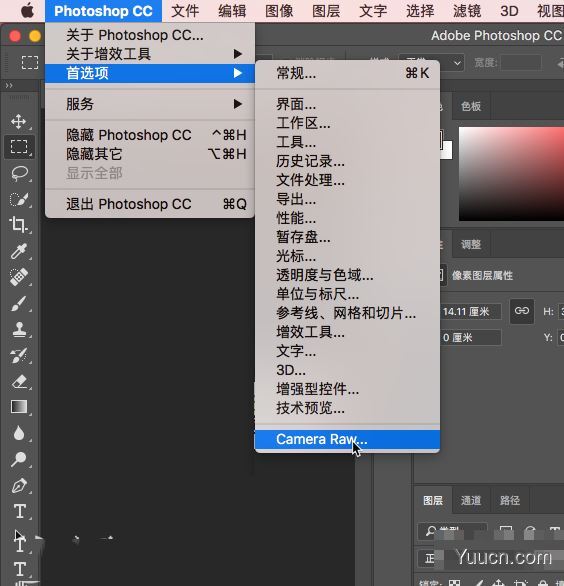The width and height of the screenshot is (564, 586).
Task: Click marquee tool preset icon in options bar
Action: click(x=30, y=62)
